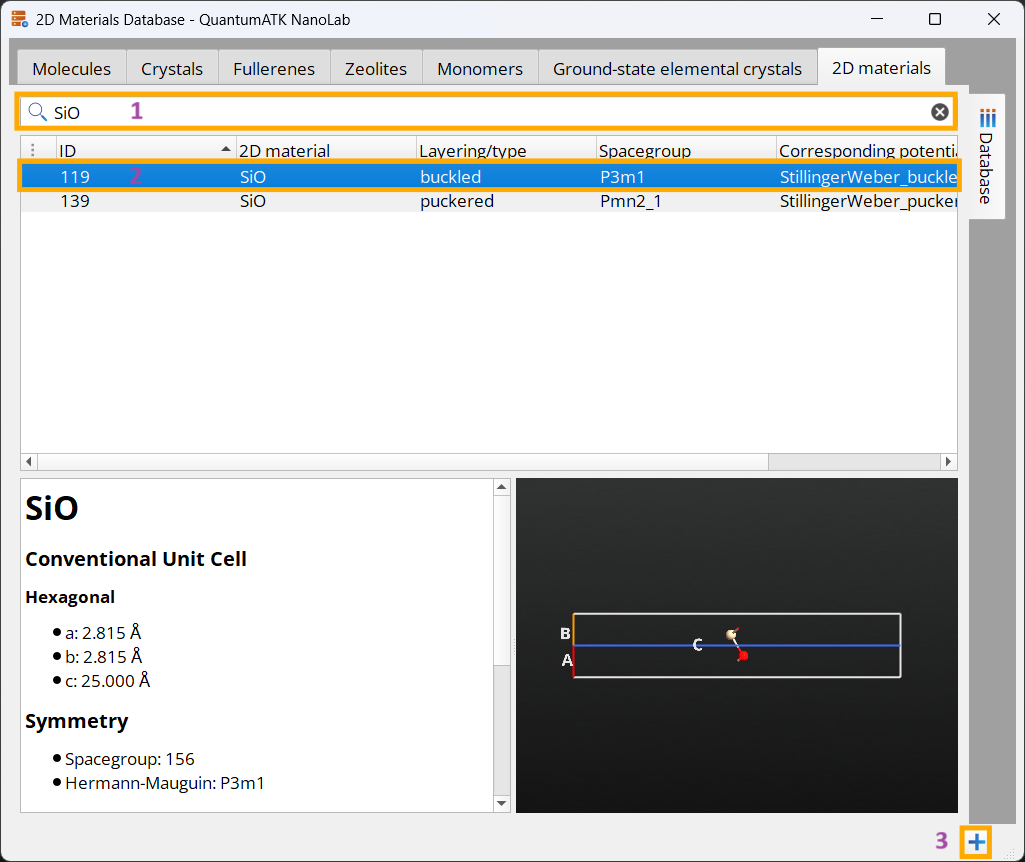
Task: Select the 2D materials tab
Action: point(881,67)
